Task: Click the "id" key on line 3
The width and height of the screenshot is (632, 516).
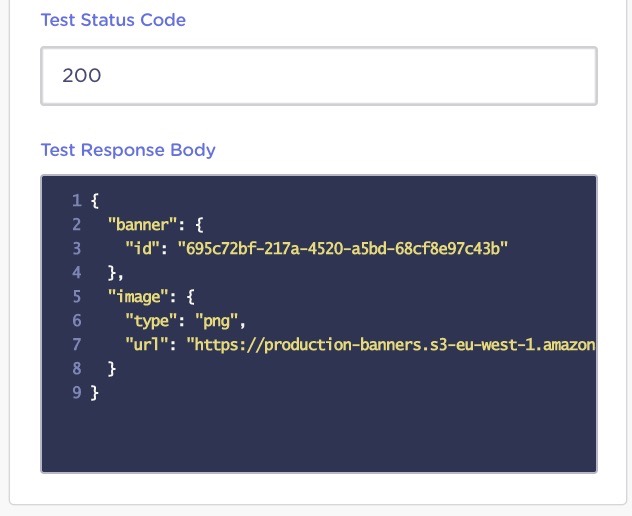Action: [142, 249]
